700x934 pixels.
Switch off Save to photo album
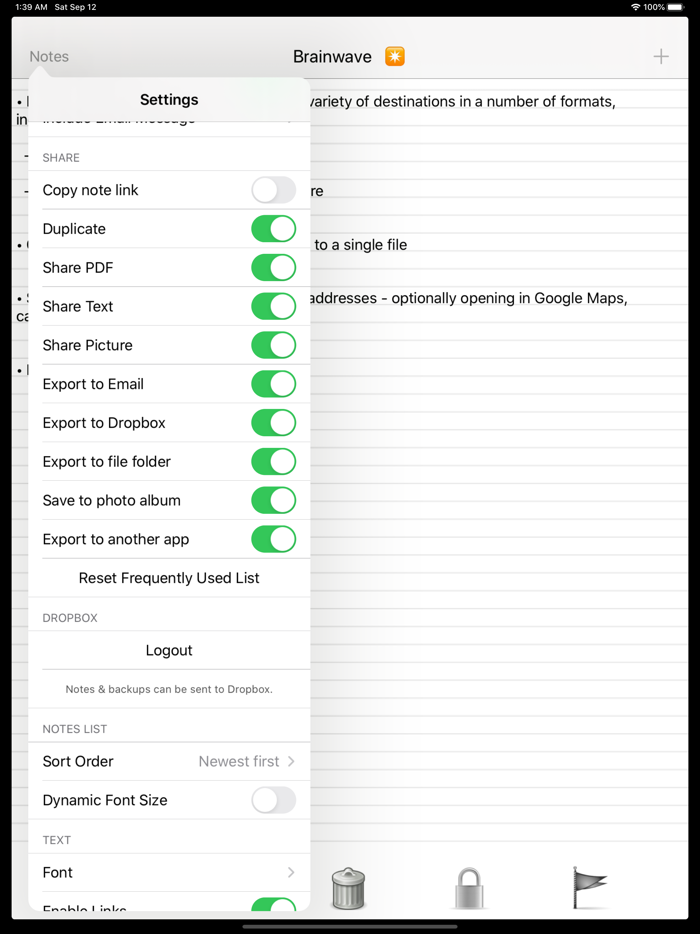(273, 500)
